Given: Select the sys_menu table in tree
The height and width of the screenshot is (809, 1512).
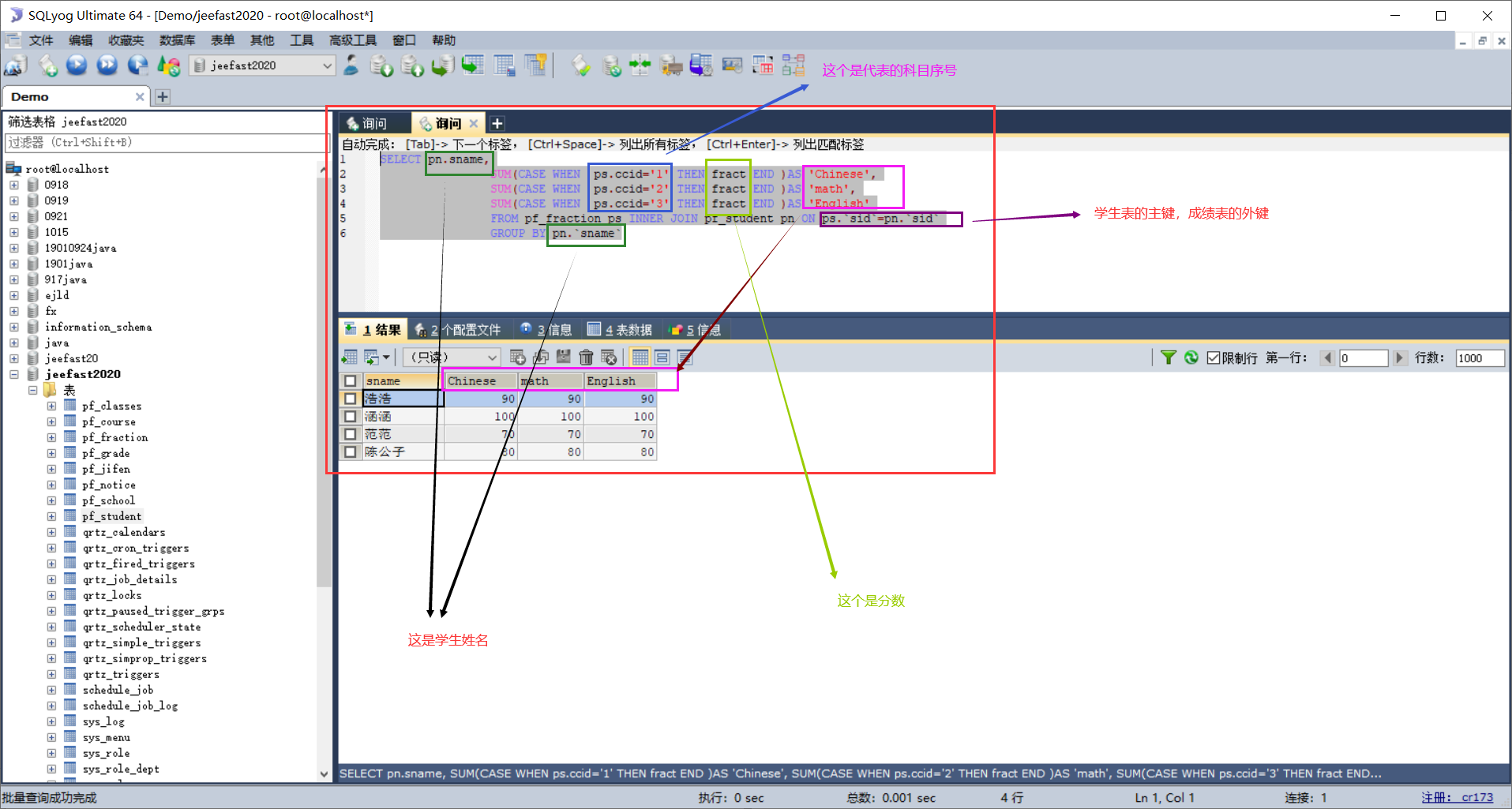Looking at the screenshot, I should pyautogui.click(x=106, y=737).
